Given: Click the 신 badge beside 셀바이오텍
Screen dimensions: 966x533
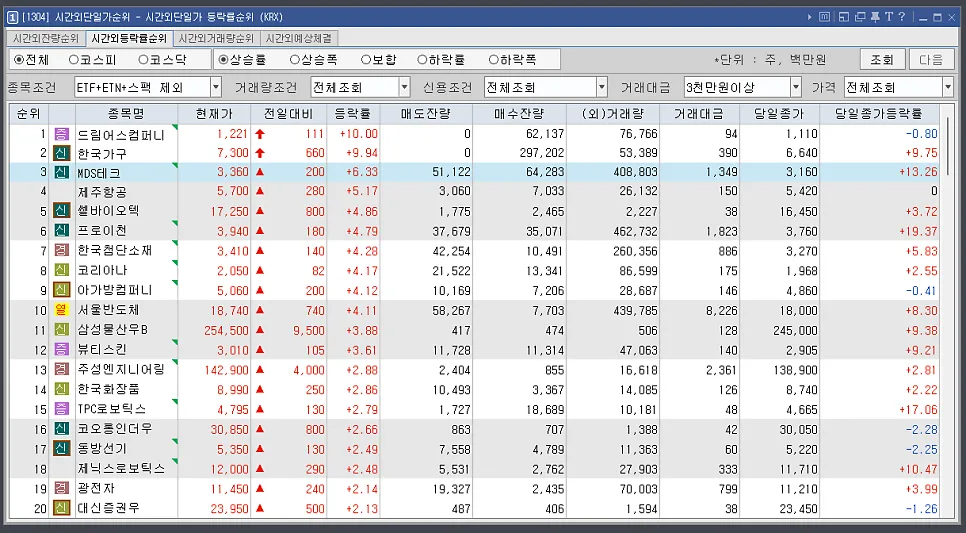Looking at the screenshot, I should 61,211.
